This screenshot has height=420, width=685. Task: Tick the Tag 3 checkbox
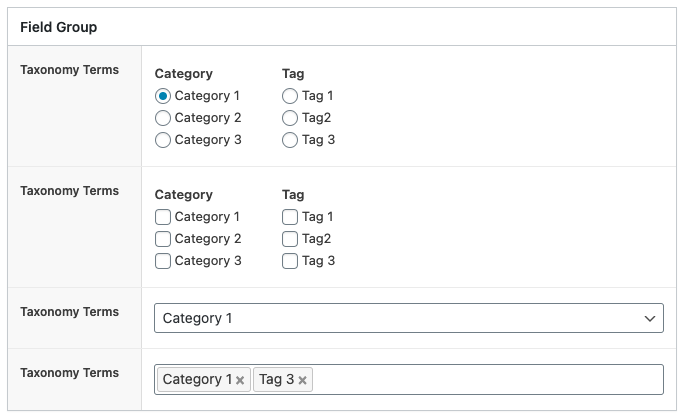click(x=290, y=261)
